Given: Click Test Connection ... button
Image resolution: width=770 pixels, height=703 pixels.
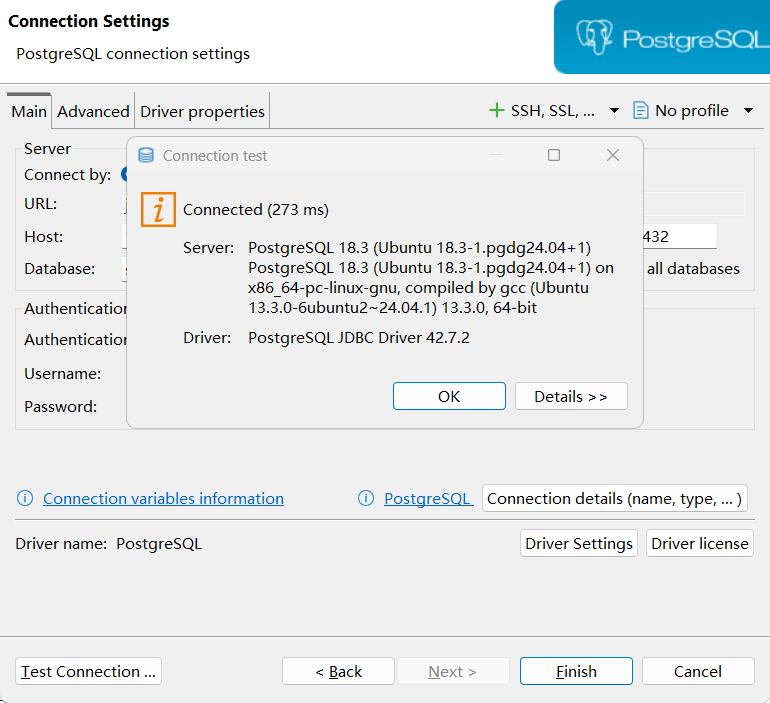Looking at the screenshot, I should point(88,671).
